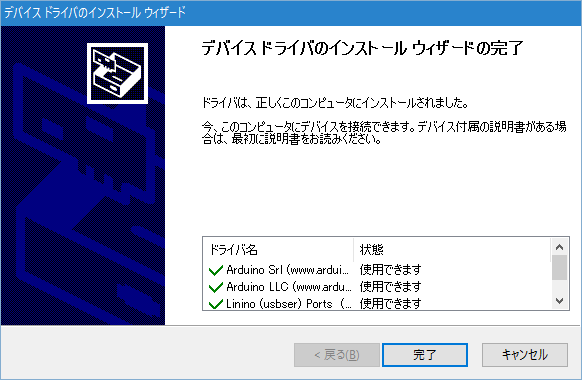582x380 pixels.
Task: Click green checkmark beside Arduino Srl driver
Action: tap(216, 270)
